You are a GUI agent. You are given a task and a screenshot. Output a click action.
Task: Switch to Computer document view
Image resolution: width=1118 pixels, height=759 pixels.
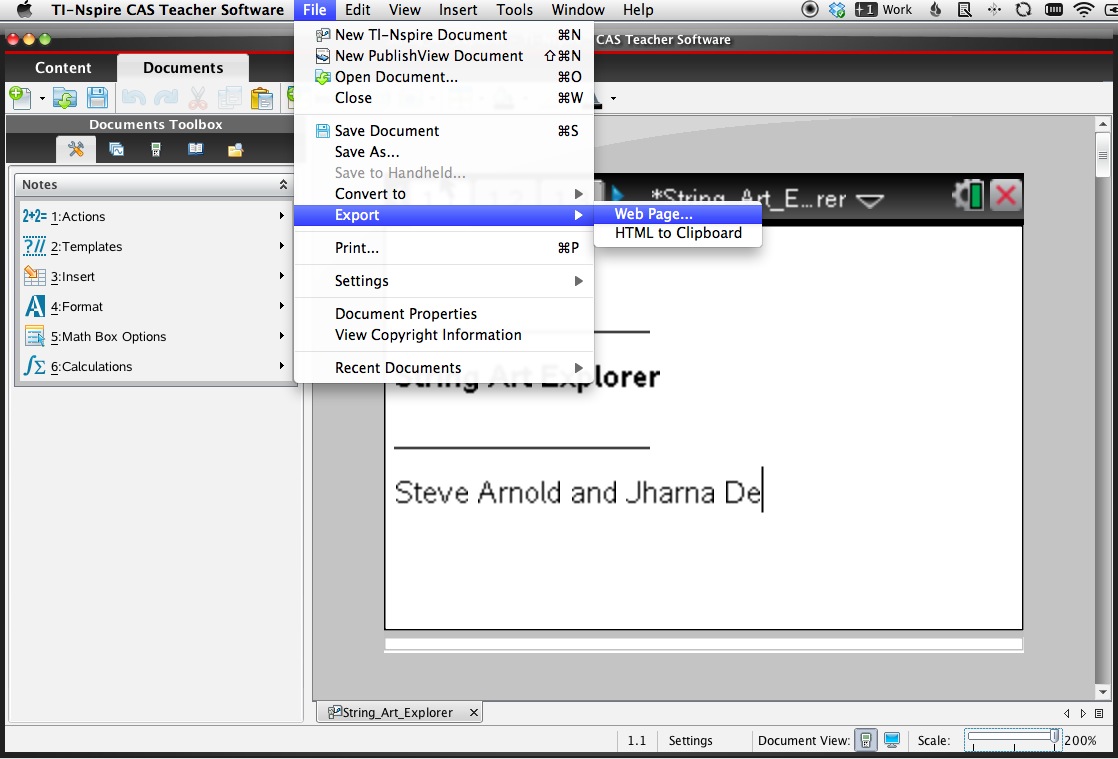(892, 741)
